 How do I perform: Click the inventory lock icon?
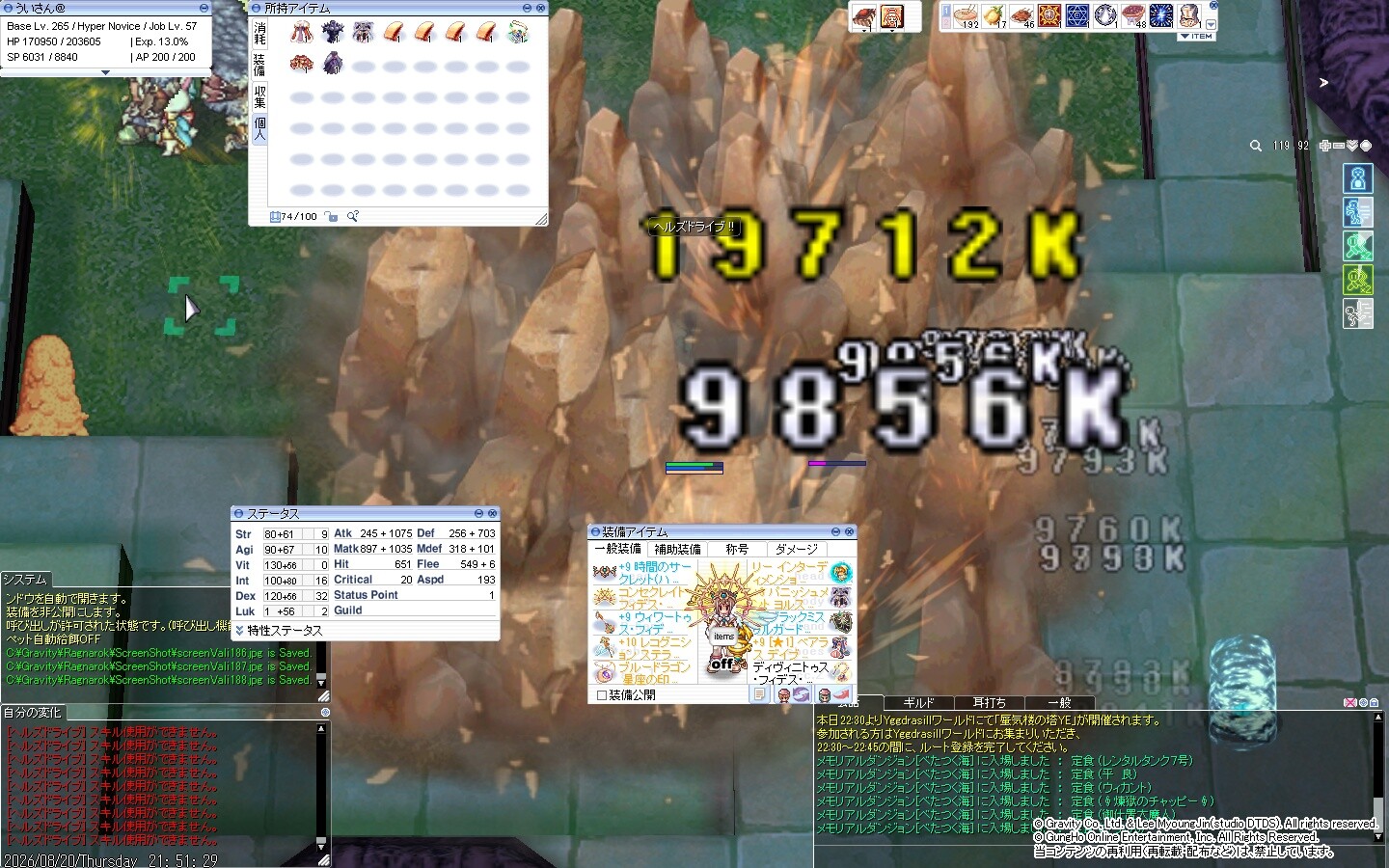(x=331, y=217)
